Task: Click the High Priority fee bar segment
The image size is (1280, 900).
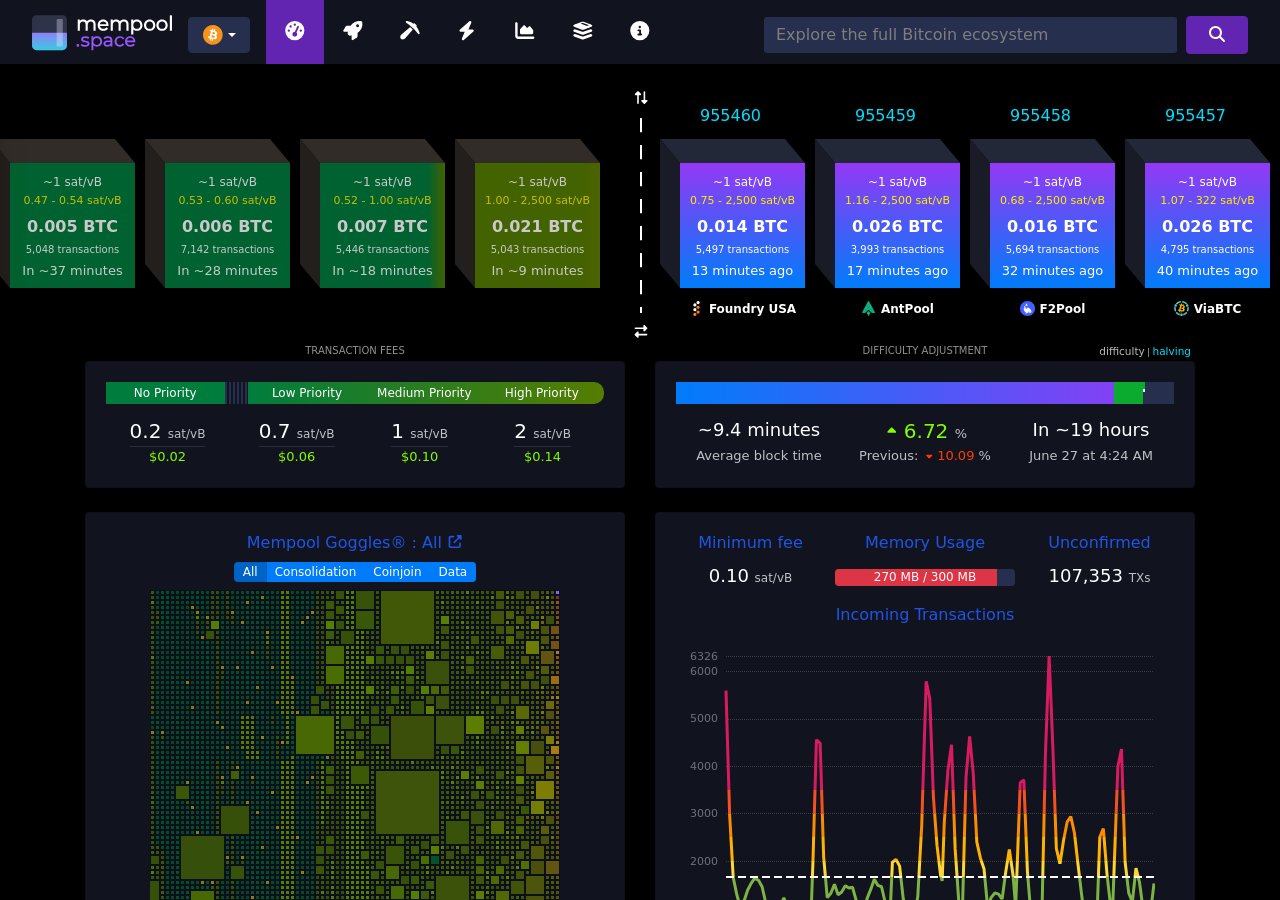Action: [x=542, y=393]
